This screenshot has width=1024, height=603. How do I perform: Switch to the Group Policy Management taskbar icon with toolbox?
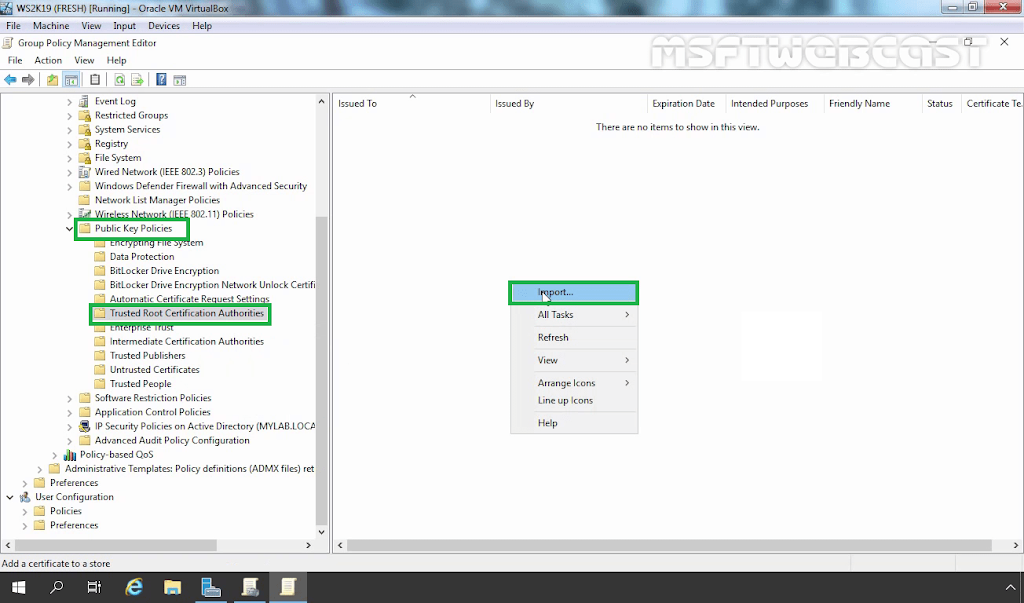[x=249, y=587]
